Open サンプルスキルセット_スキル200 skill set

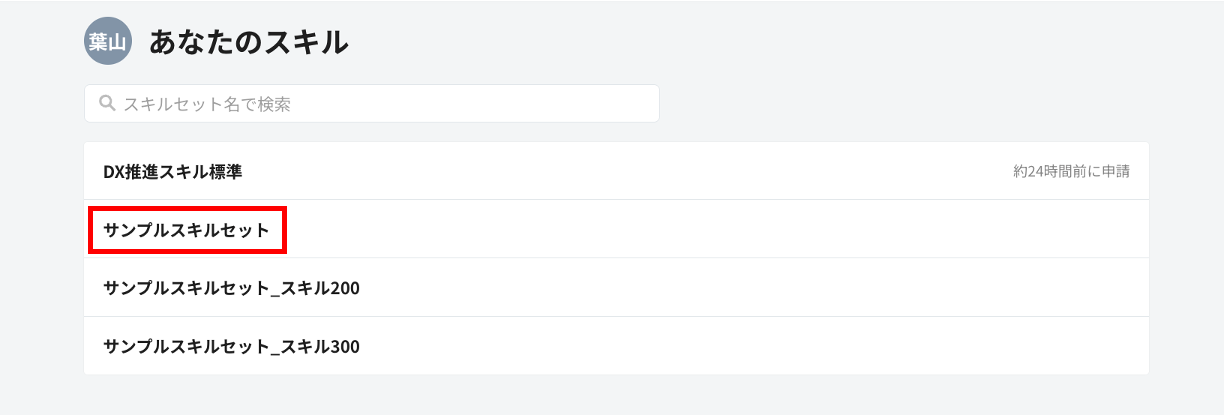231,288
